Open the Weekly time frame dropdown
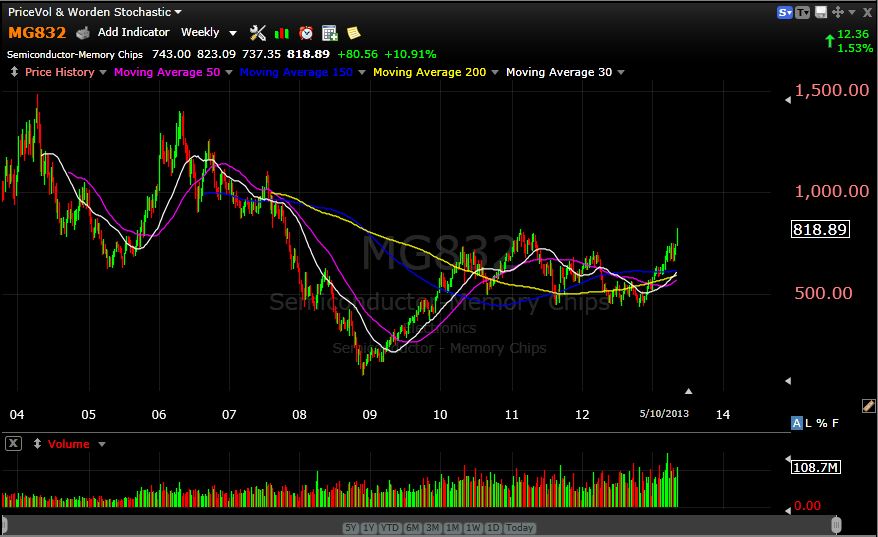This screenshot has height=537, width=878. 208,33
